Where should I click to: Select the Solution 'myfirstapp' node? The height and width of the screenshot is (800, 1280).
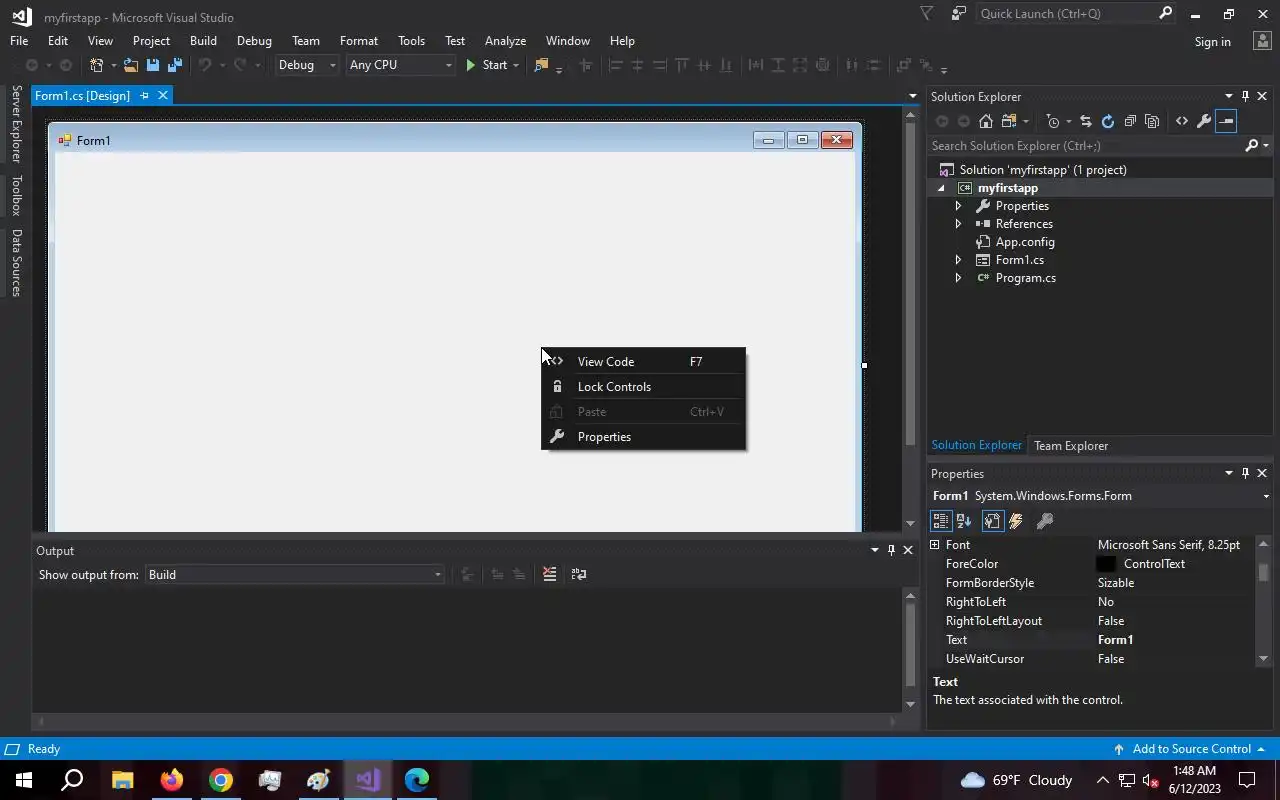tap(1043, 170)
